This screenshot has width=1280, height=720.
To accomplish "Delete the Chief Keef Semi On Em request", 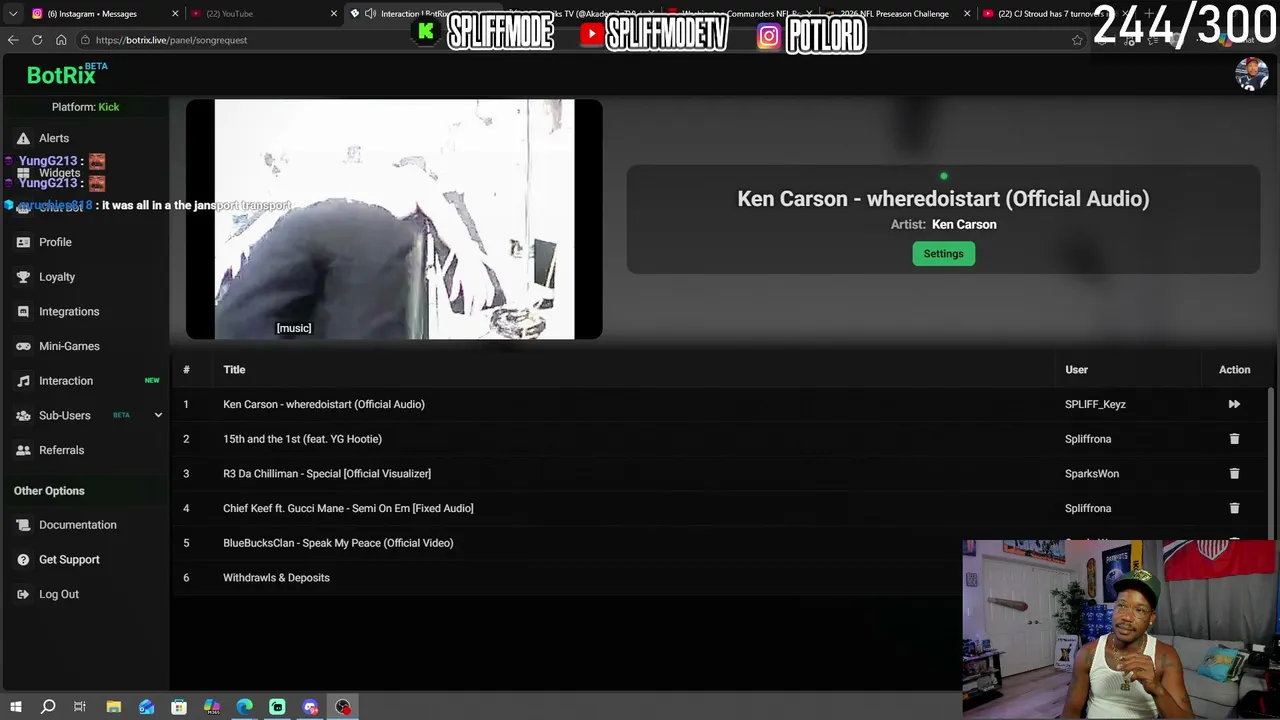I will click(1234, 508).
